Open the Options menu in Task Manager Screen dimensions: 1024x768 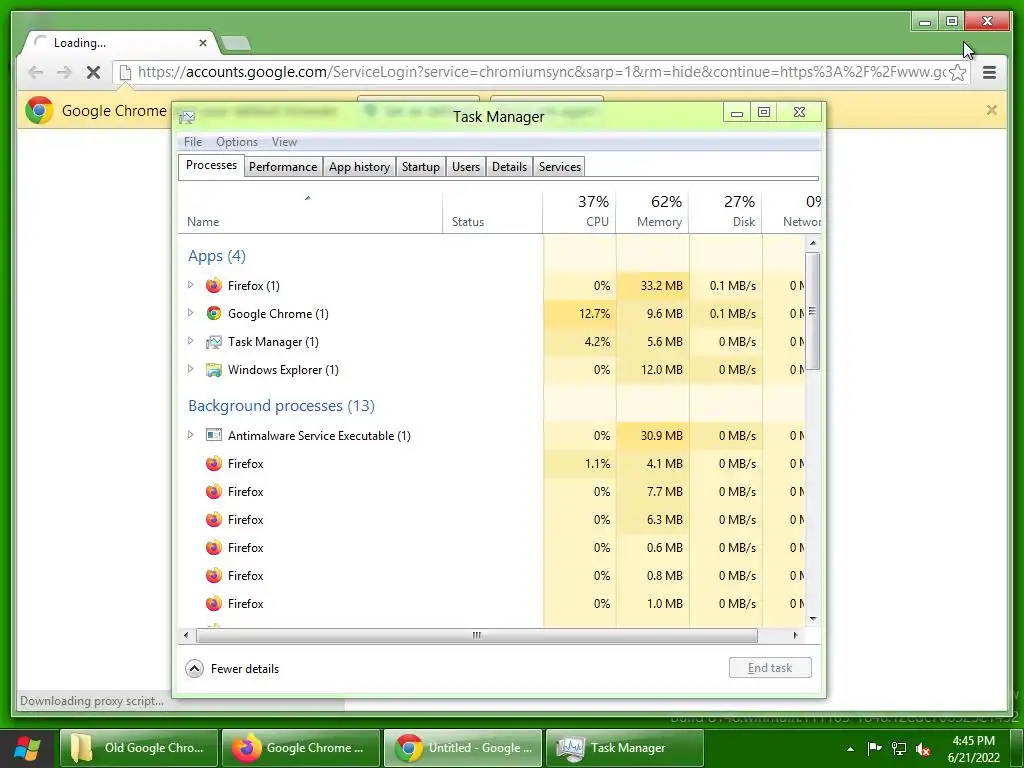237,142
